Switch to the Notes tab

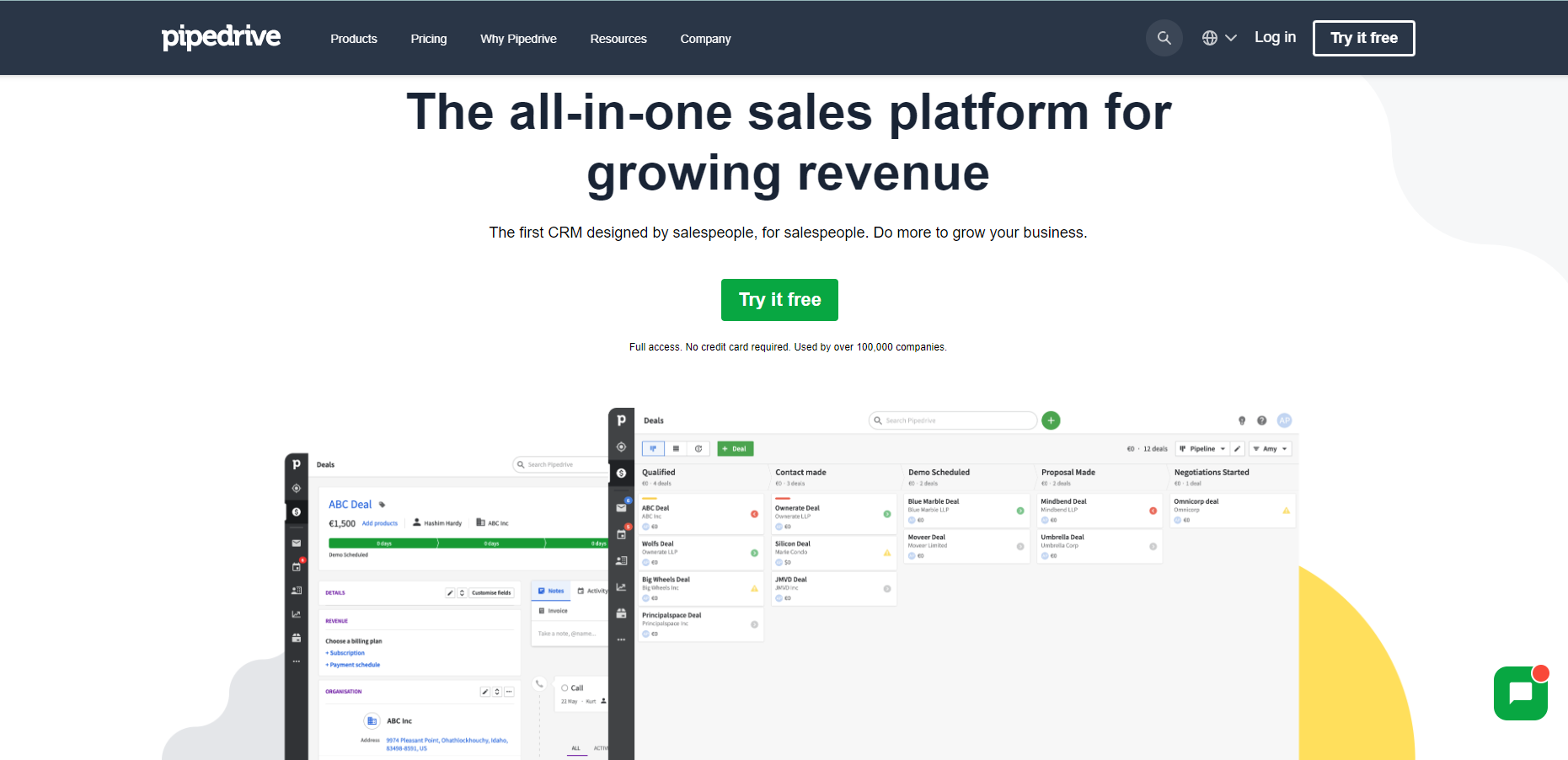point(551,591)
